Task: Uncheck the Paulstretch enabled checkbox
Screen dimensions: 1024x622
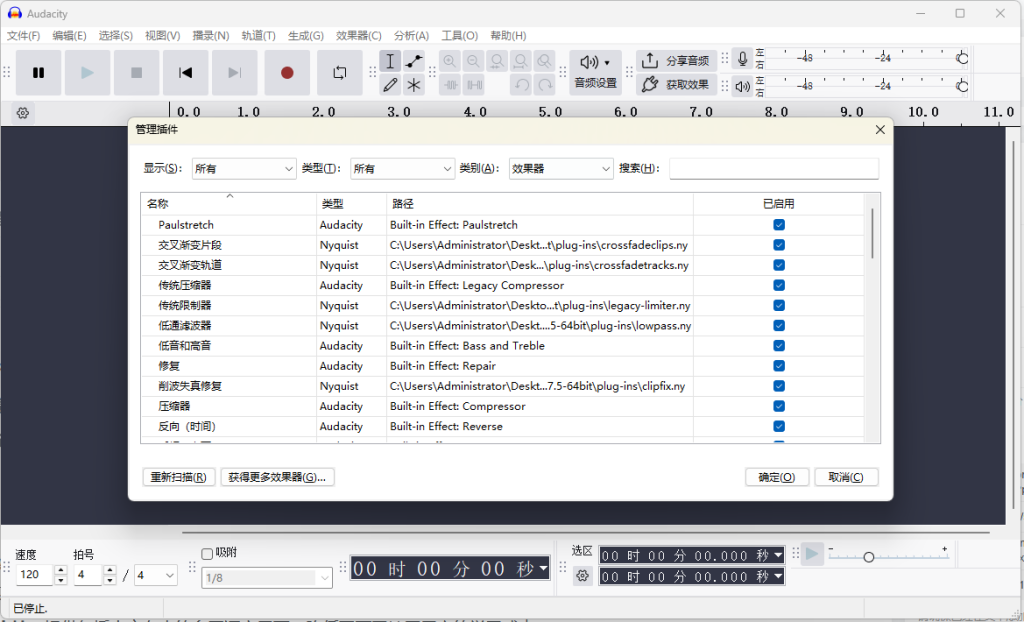Action: tap(779, 225)
